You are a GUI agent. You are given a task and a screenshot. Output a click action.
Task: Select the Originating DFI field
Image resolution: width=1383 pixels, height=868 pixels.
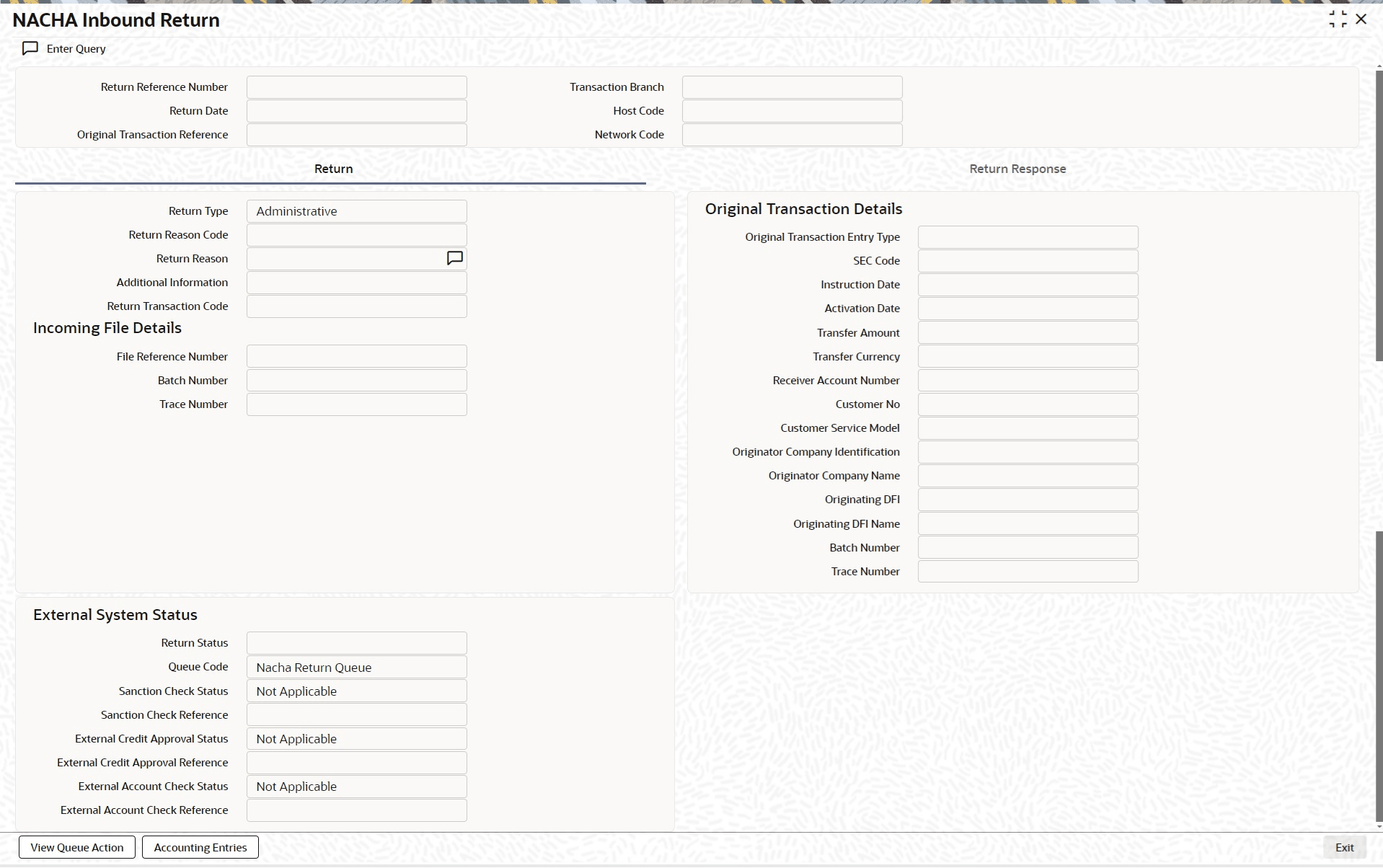[x=1028, y=500]
